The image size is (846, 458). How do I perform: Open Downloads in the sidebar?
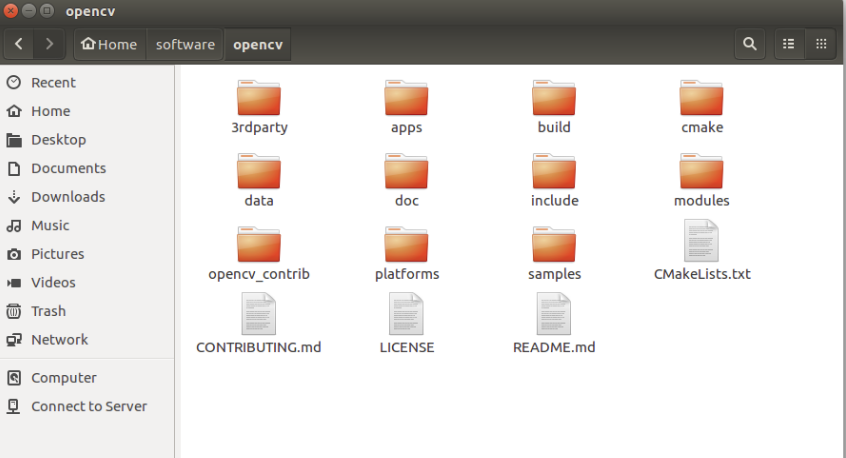(87, 197)
